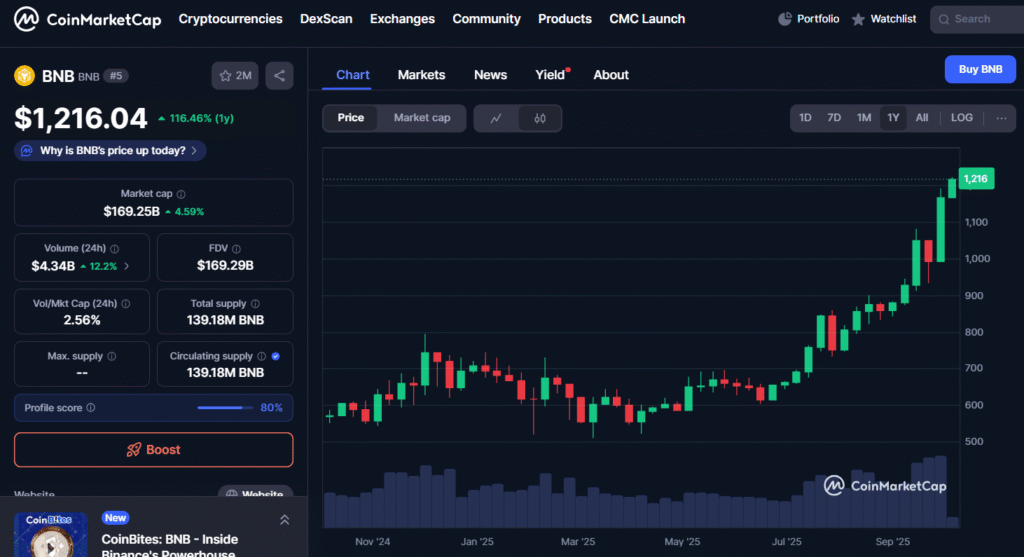Collapse the CoinBites panel arrow

[285, 520]
